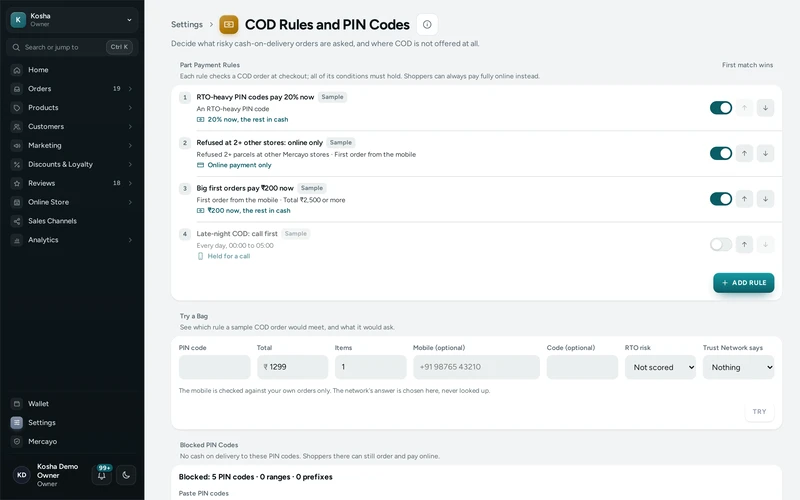The height and width of the screenshot is (500, 800).
Task: Open the Trust Network says dropdown
Action: tap(738, 367)
